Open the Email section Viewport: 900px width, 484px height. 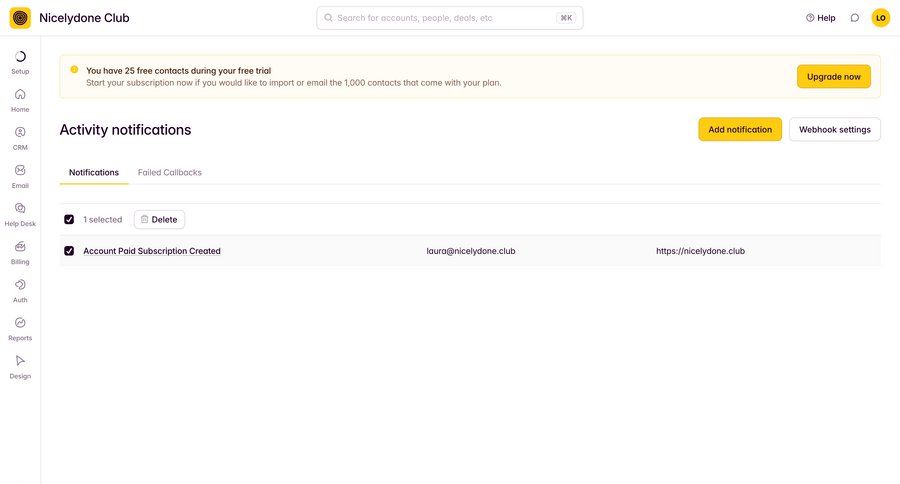(x=20, y=177)
